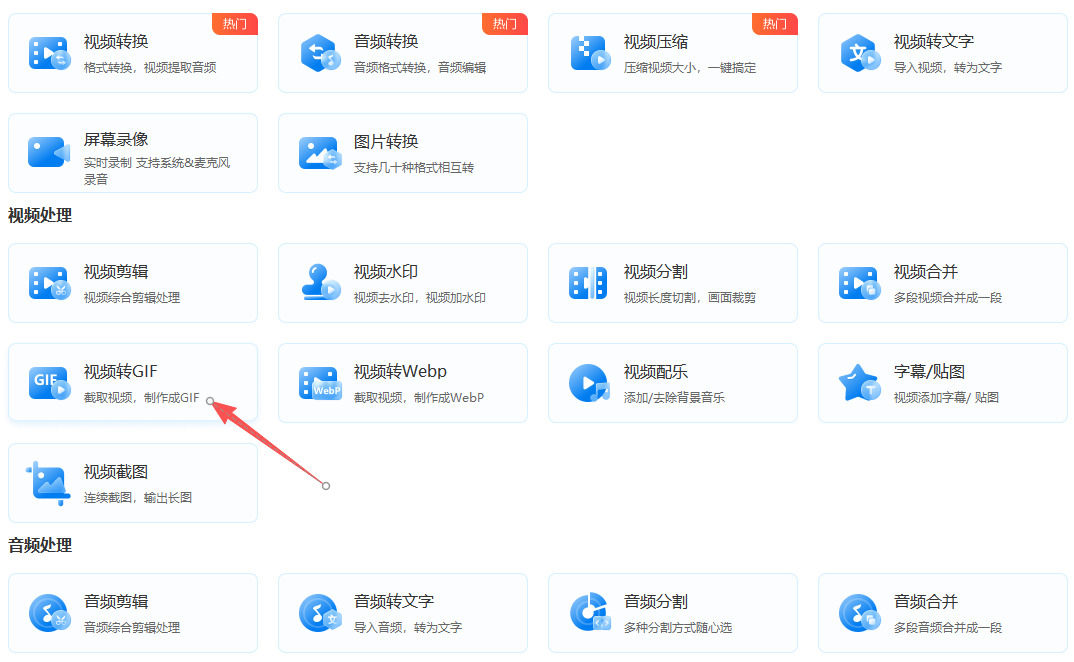Image resolution: width=1074 pixels, height=662 pixels.
Task: Click the 音频转文字 title text
Action: point(394,602)
